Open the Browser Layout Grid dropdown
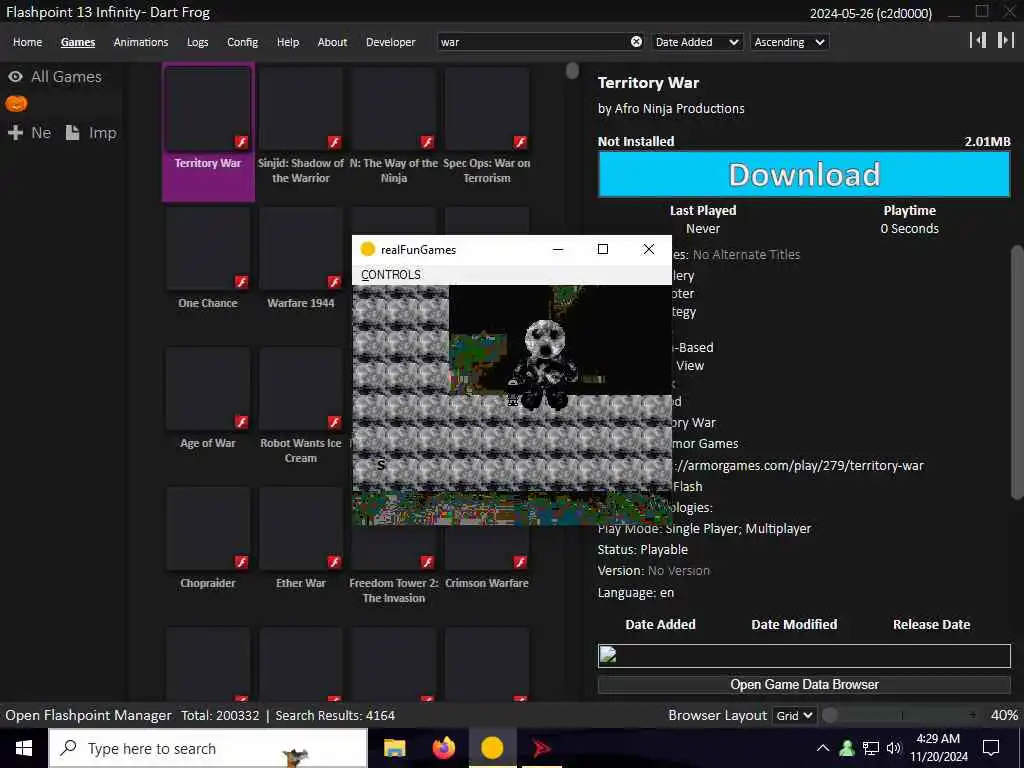The image size is (1024, 768). (793, 715)
